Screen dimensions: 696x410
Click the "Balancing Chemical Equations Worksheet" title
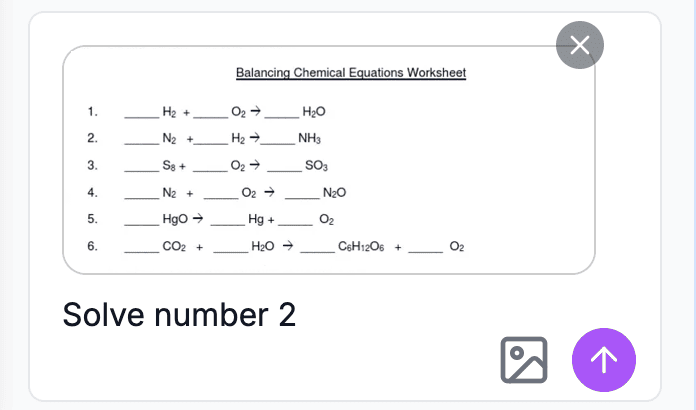point(351,72)
